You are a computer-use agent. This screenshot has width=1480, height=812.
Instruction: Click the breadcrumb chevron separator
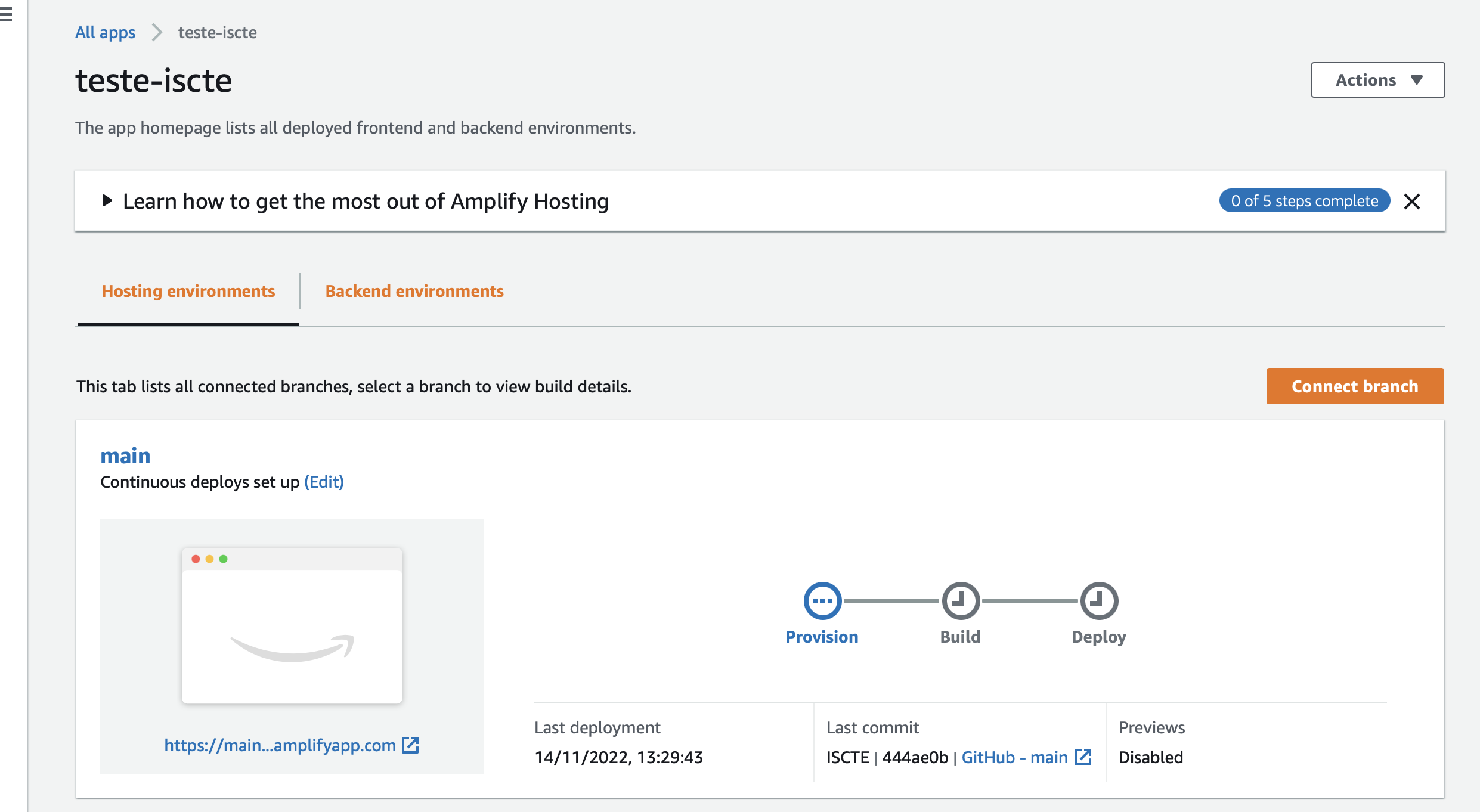tap(157, 32)
